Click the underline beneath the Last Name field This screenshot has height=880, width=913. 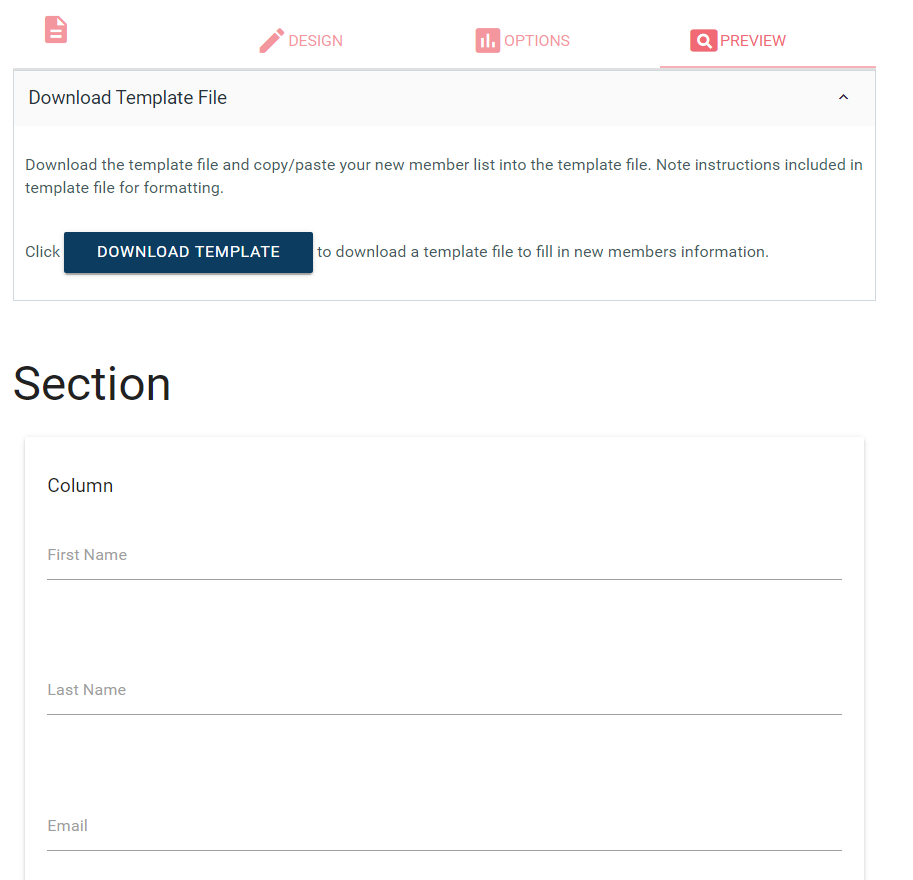point(444,714)
